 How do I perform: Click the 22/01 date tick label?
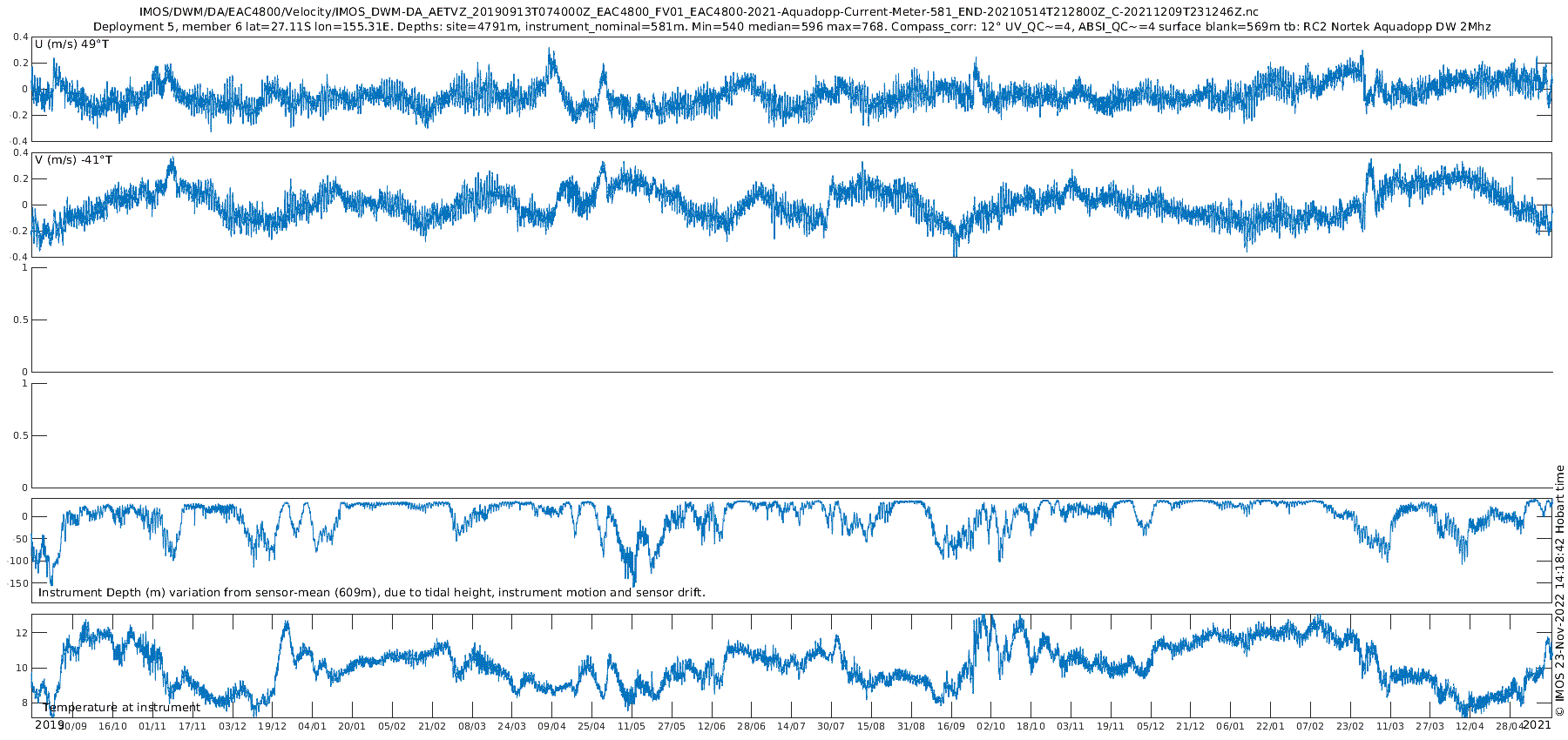pyautogui.click(x=1270, y=726)
